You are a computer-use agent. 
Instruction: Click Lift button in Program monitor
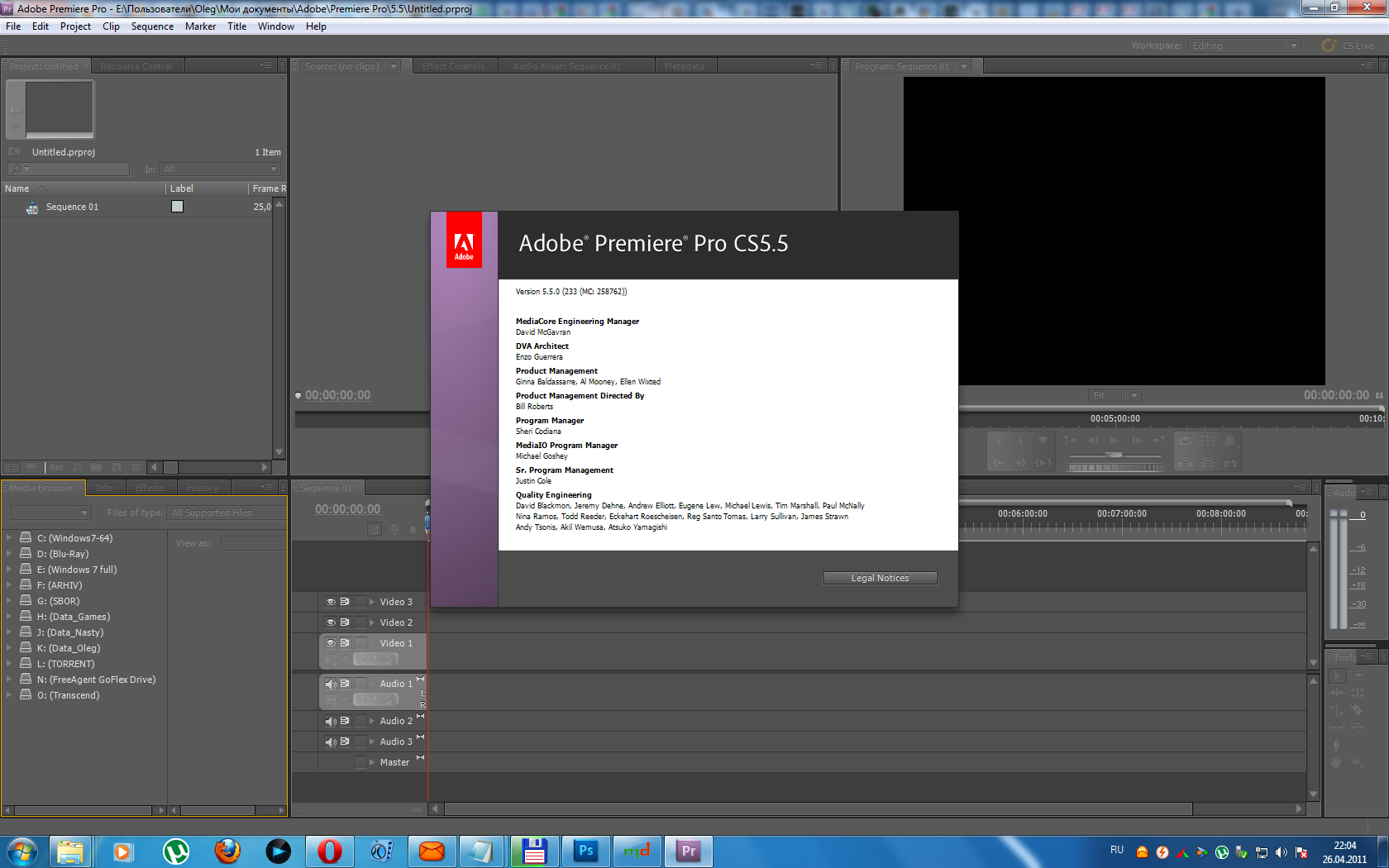pyautogui.click(x=1185, y=463)
